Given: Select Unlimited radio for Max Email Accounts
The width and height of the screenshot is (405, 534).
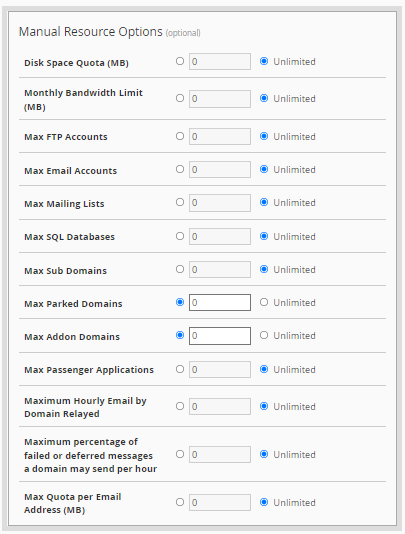Looking at the screenshot, I should pos(264,169).
